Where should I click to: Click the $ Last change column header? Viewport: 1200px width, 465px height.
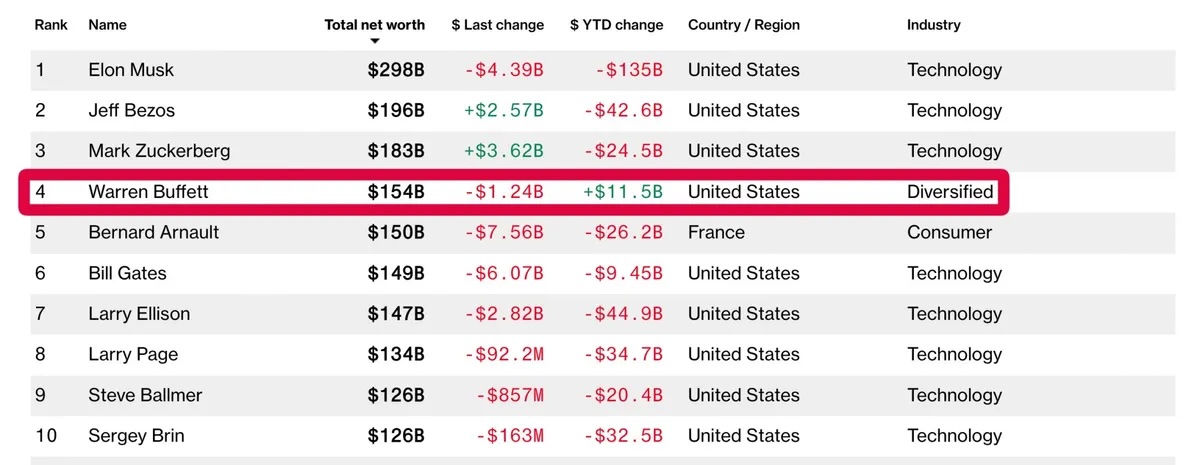click(x=498, y=24)
